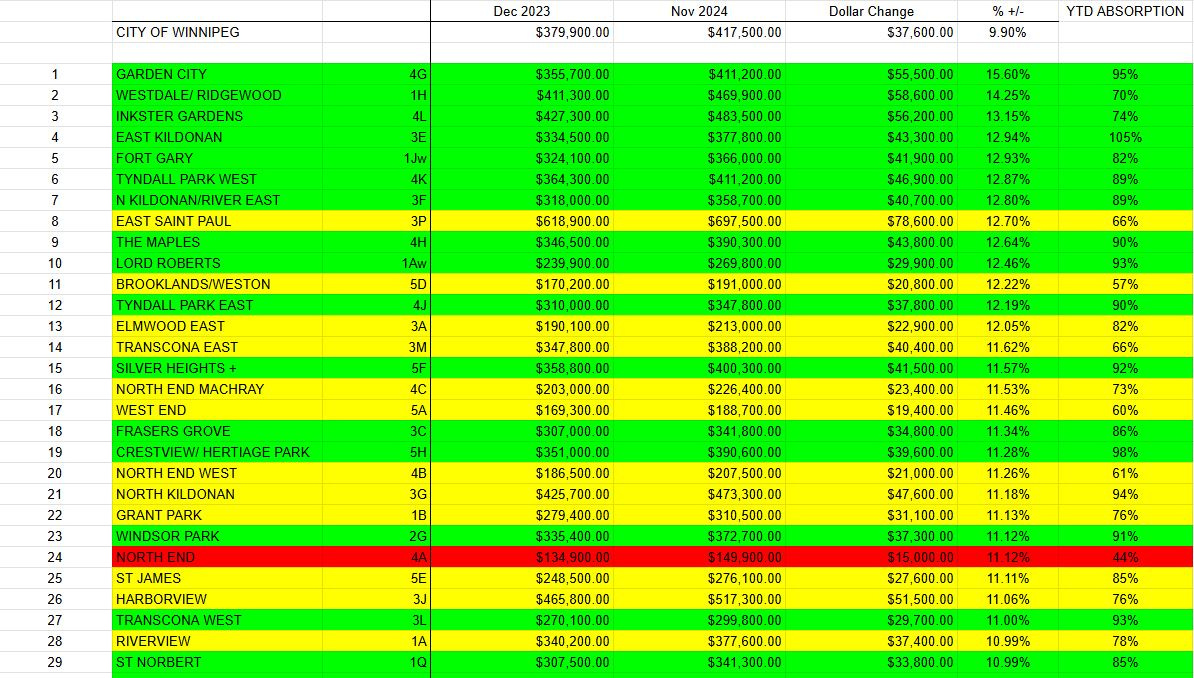Select the 'FRASERS GROVE' cell

pos(217,431)
